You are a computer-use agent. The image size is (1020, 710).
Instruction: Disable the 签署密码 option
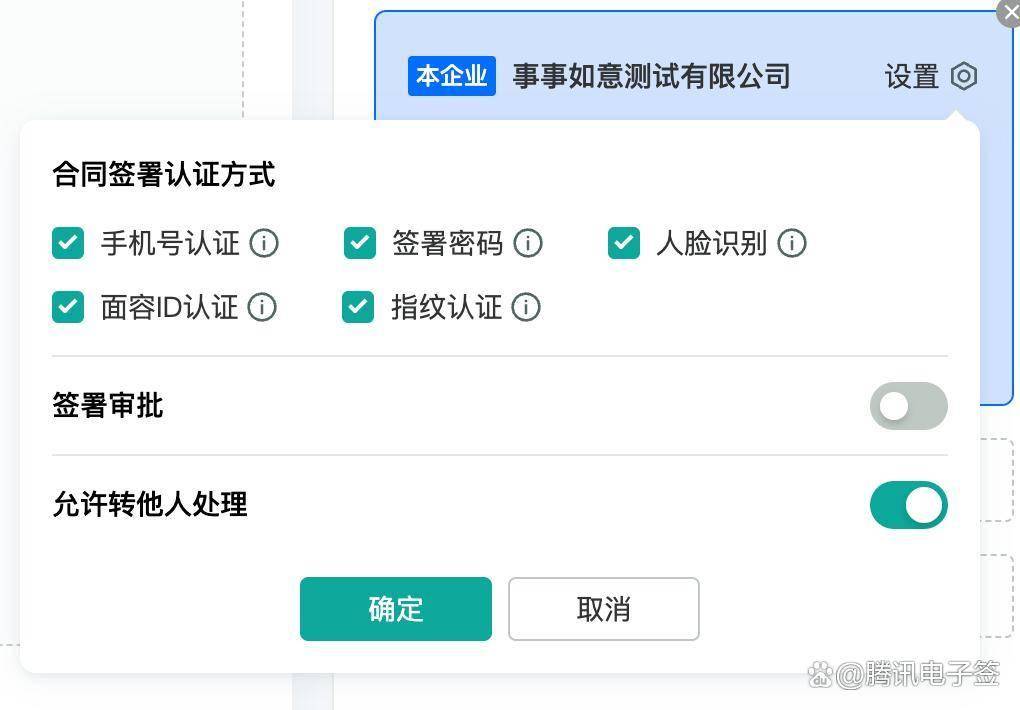[x=358, y=243]
